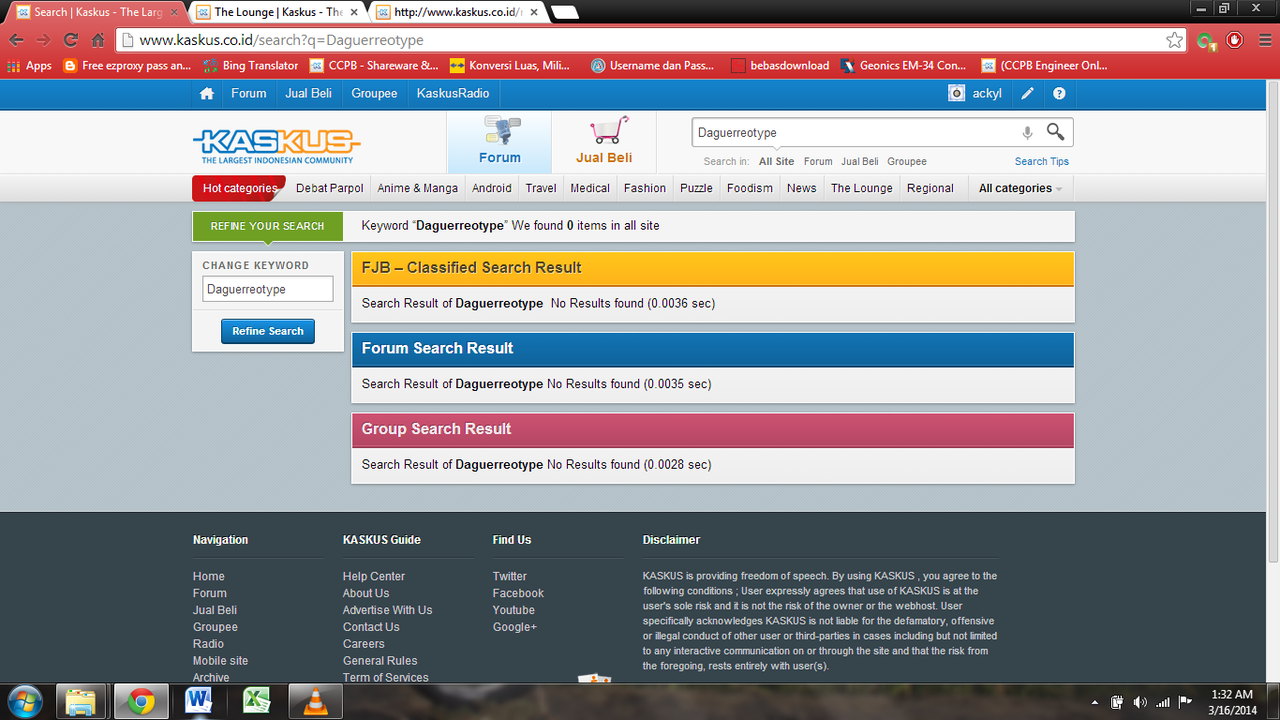Click the ackyl username
1280x720 pixels.
987,93
